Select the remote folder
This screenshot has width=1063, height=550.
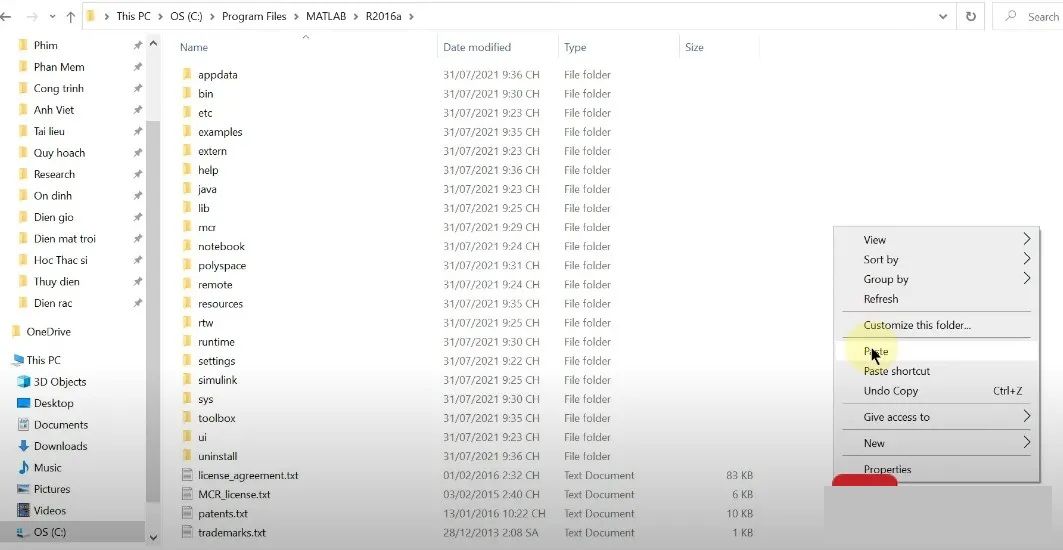[x=215, y=284]
